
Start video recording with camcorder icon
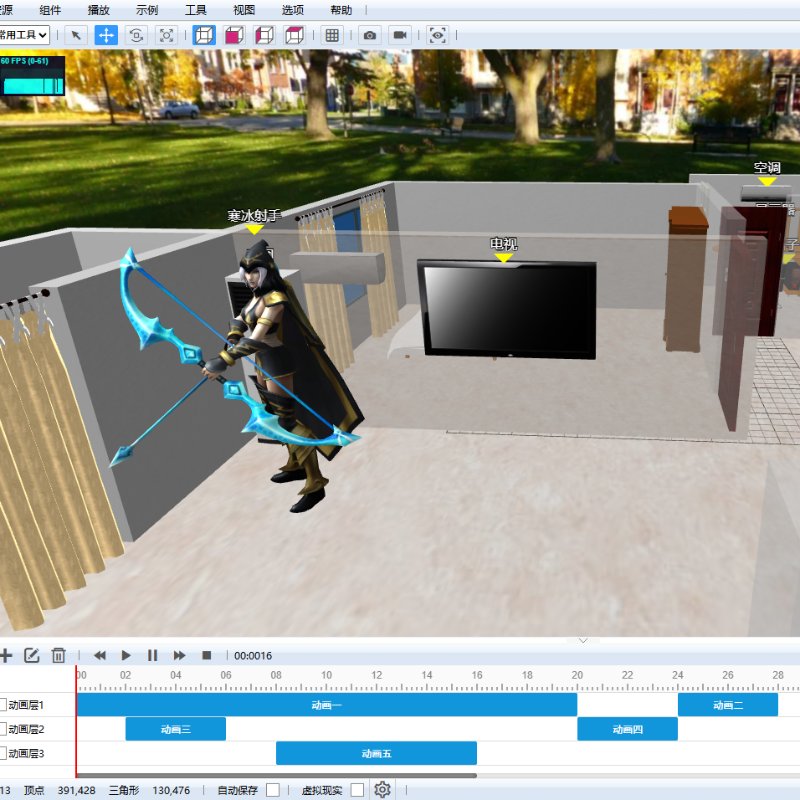[x=400, y=35]
